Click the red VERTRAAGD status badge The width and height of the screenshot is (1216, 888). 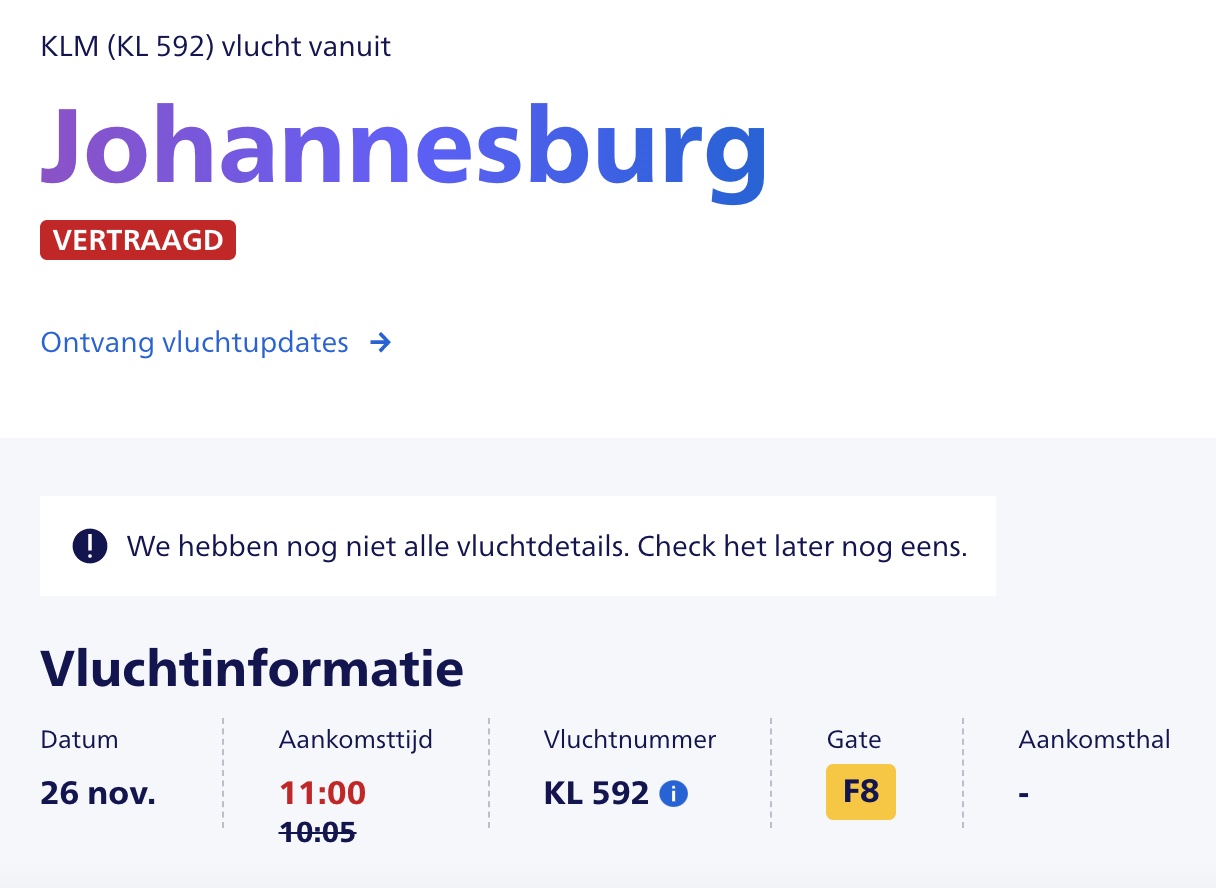point(138,240)
